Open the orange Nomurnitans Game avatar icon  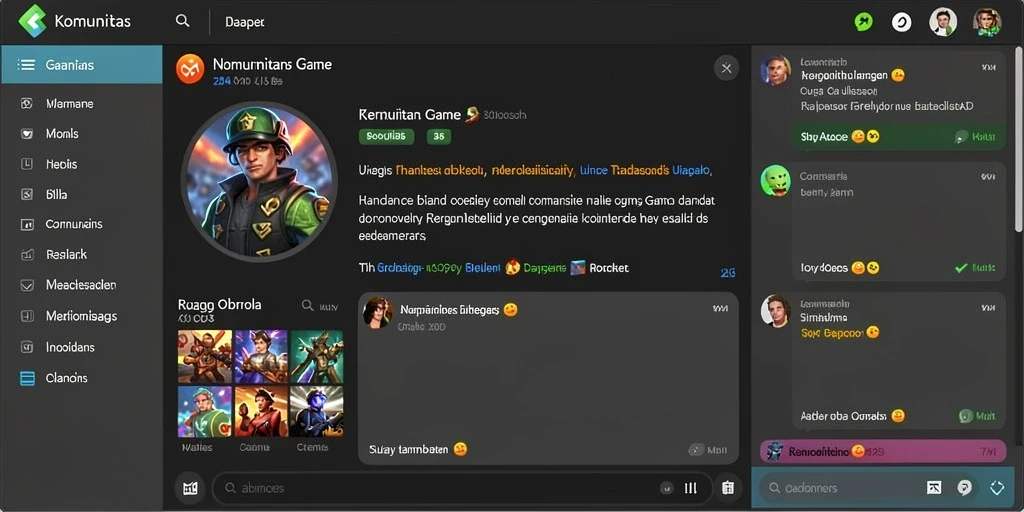[x=190, y=69]
